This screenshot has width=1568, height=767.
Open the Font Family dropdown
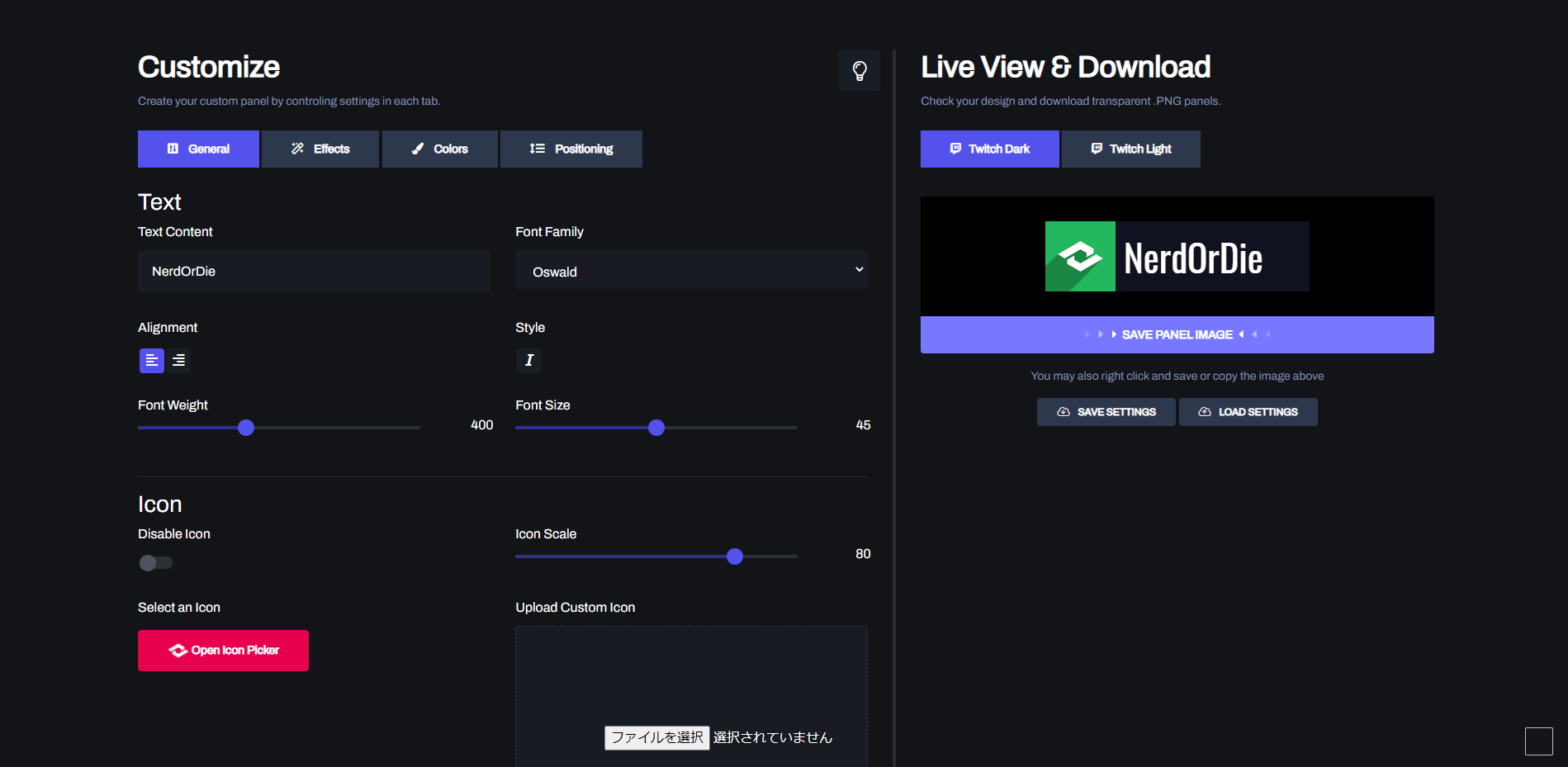point(691,270)
